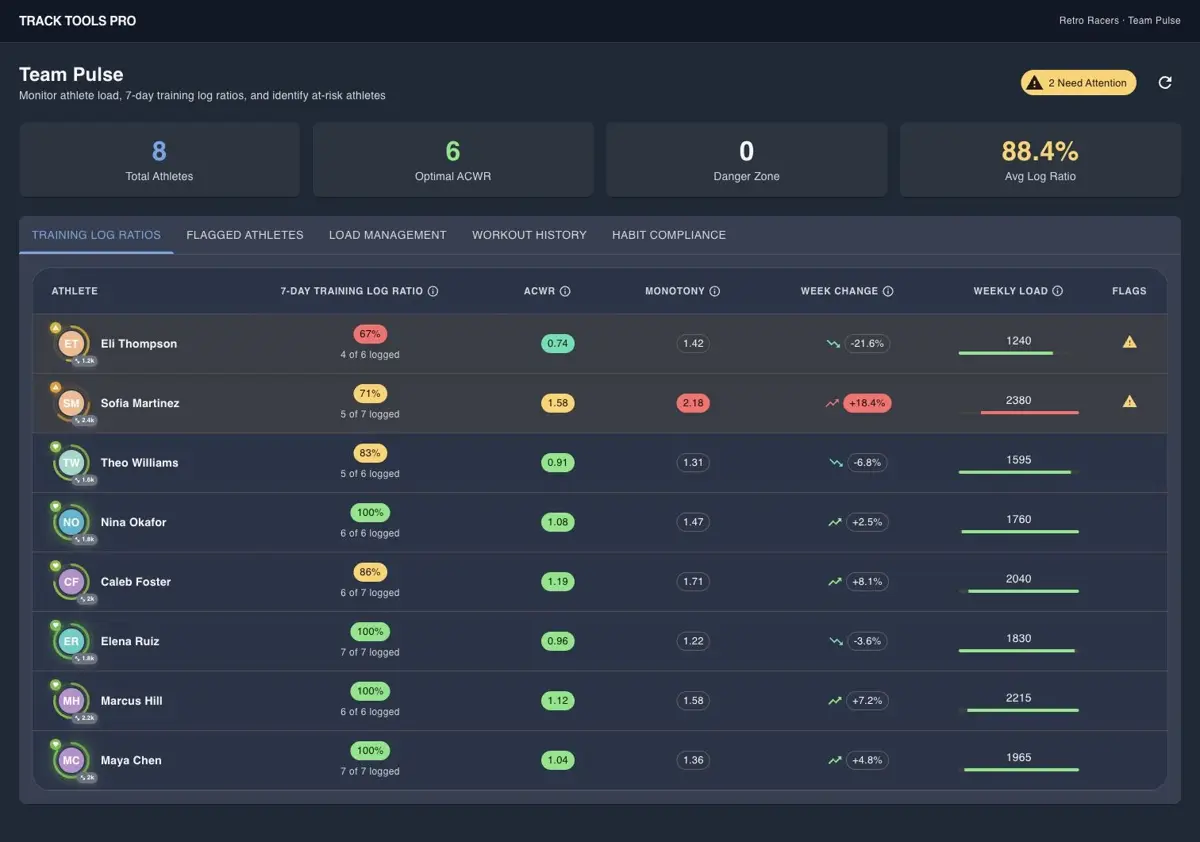Click Caleb Foster's 86% log ratio badge
This screenshot has width=1200, height=842.
[x=370, y=572]
